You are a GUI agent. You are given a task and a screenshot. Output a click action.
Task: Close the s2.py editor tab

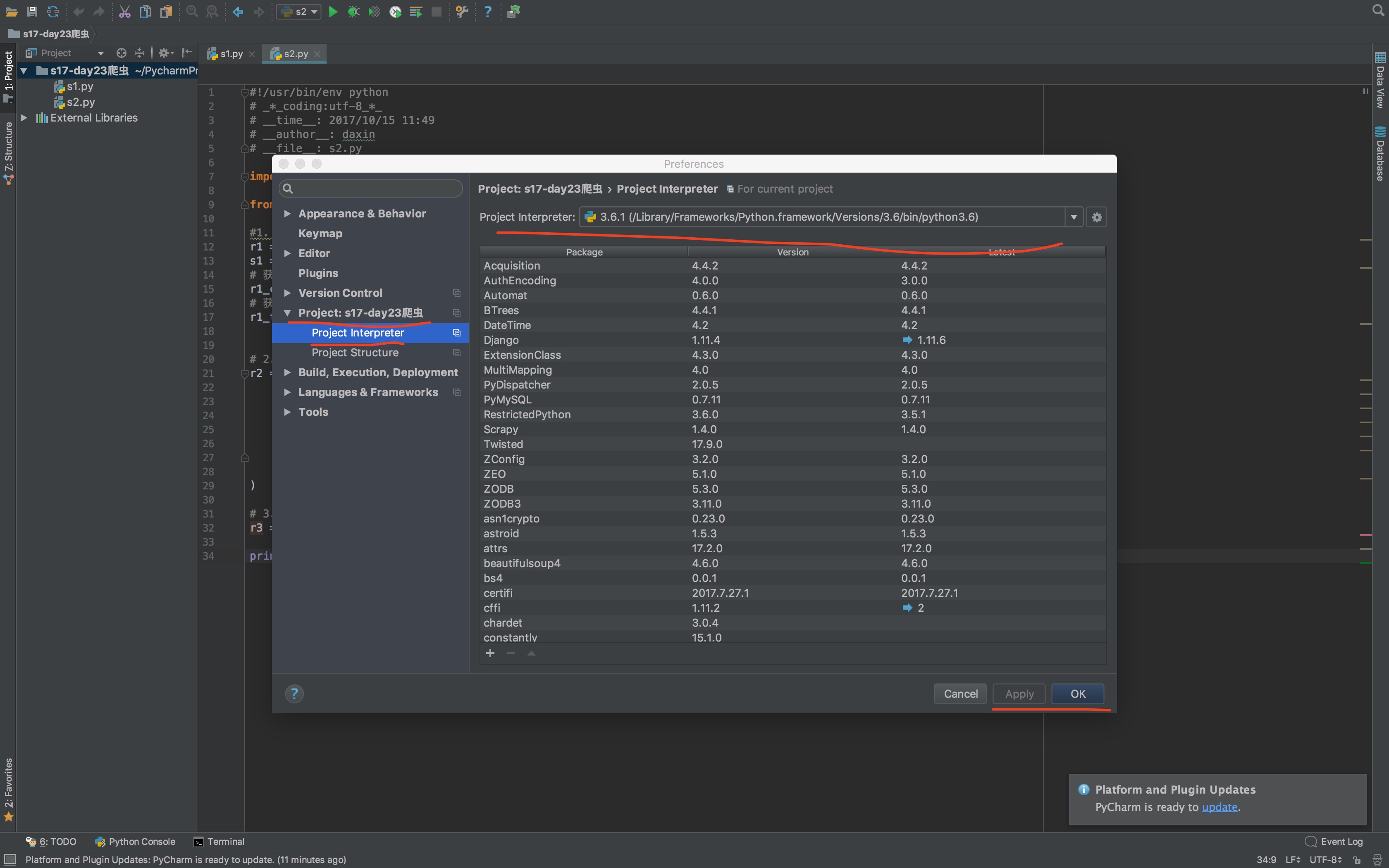317,54
